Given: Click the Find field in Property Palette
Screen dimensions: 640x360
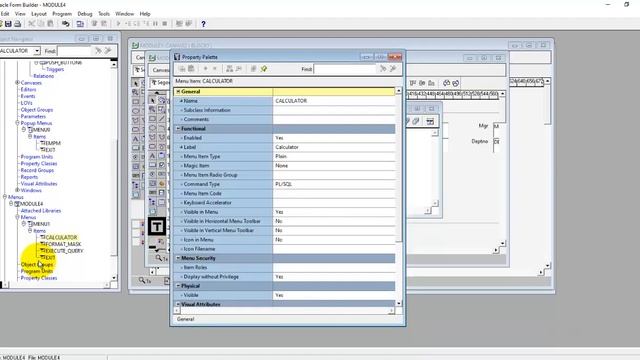Looking at the screenshot, I should [x=345, y=69].
